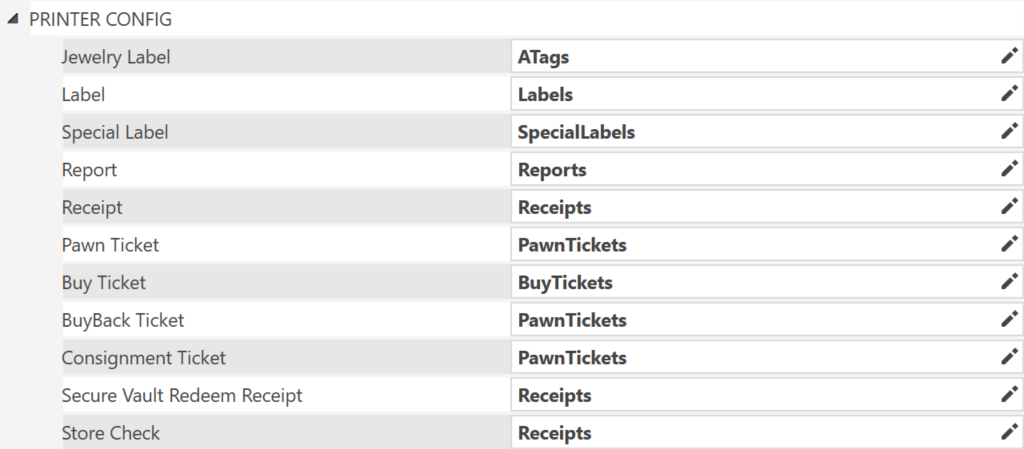Edit the Receipt printer pencil icon
Viewport: 1024px width, 449px height.
pyautogui.click(x=1009, y=207)
